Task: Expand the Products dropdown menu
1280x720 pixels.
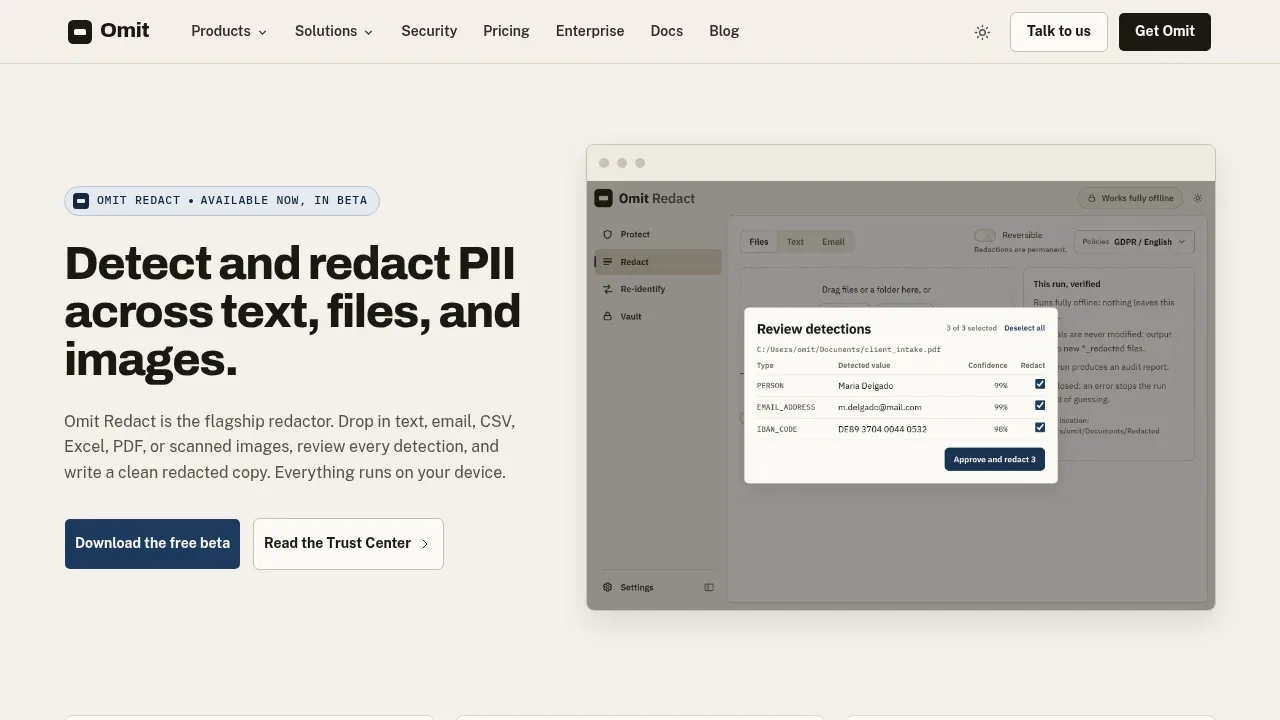Action: 229,31
